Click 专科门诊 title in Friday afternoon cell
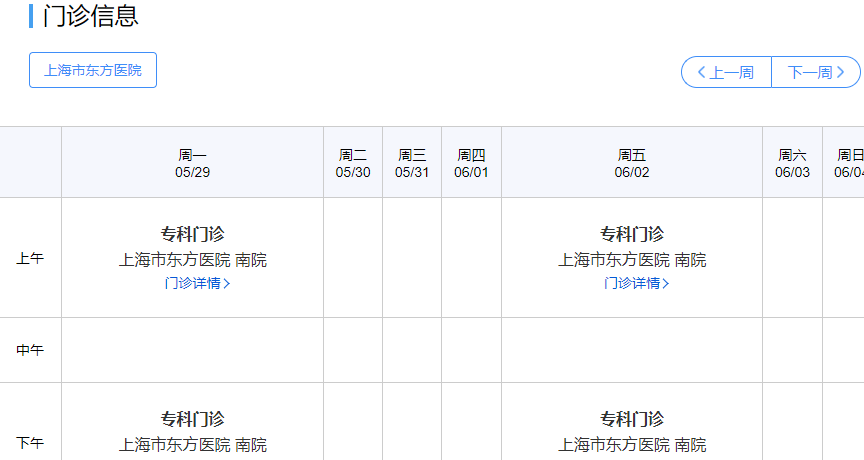Screen dimensions: 864x460 [x=632, y=419]
